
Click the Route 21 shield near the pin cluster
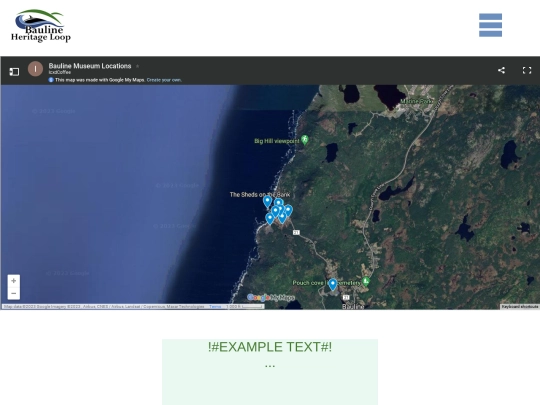(296, 232)
